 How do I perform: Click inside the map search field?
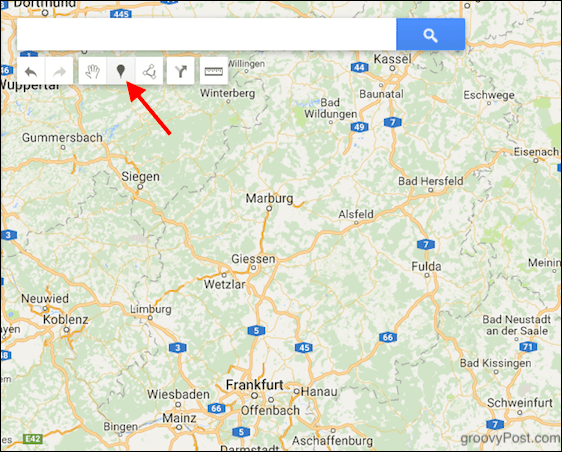(x=206, y=35)
